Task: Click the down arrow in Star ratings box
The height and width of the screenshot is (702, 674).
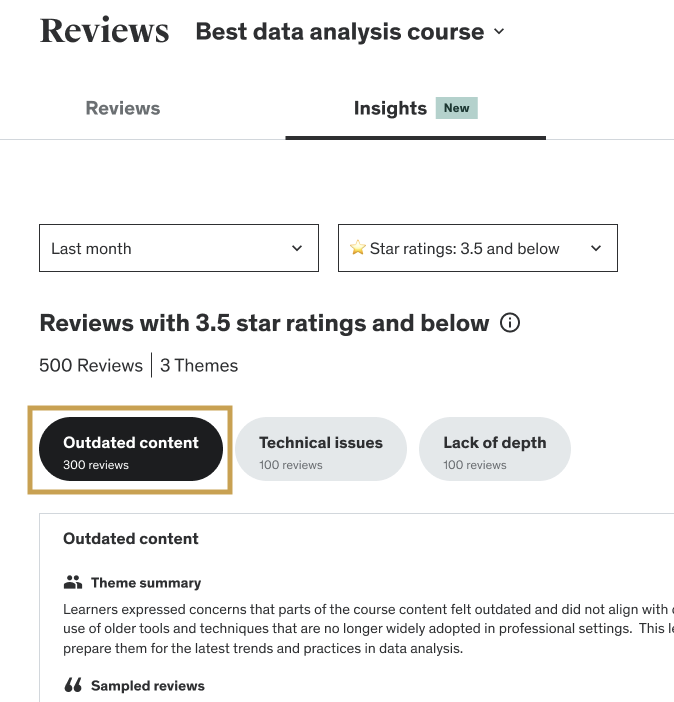Action: pos(596,249)
